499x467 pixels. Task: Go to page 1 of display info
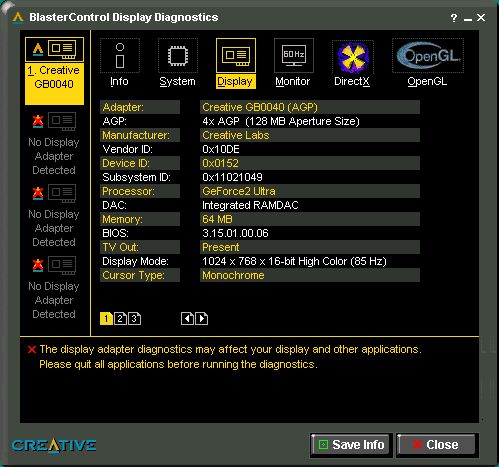(x=106, y=319)
